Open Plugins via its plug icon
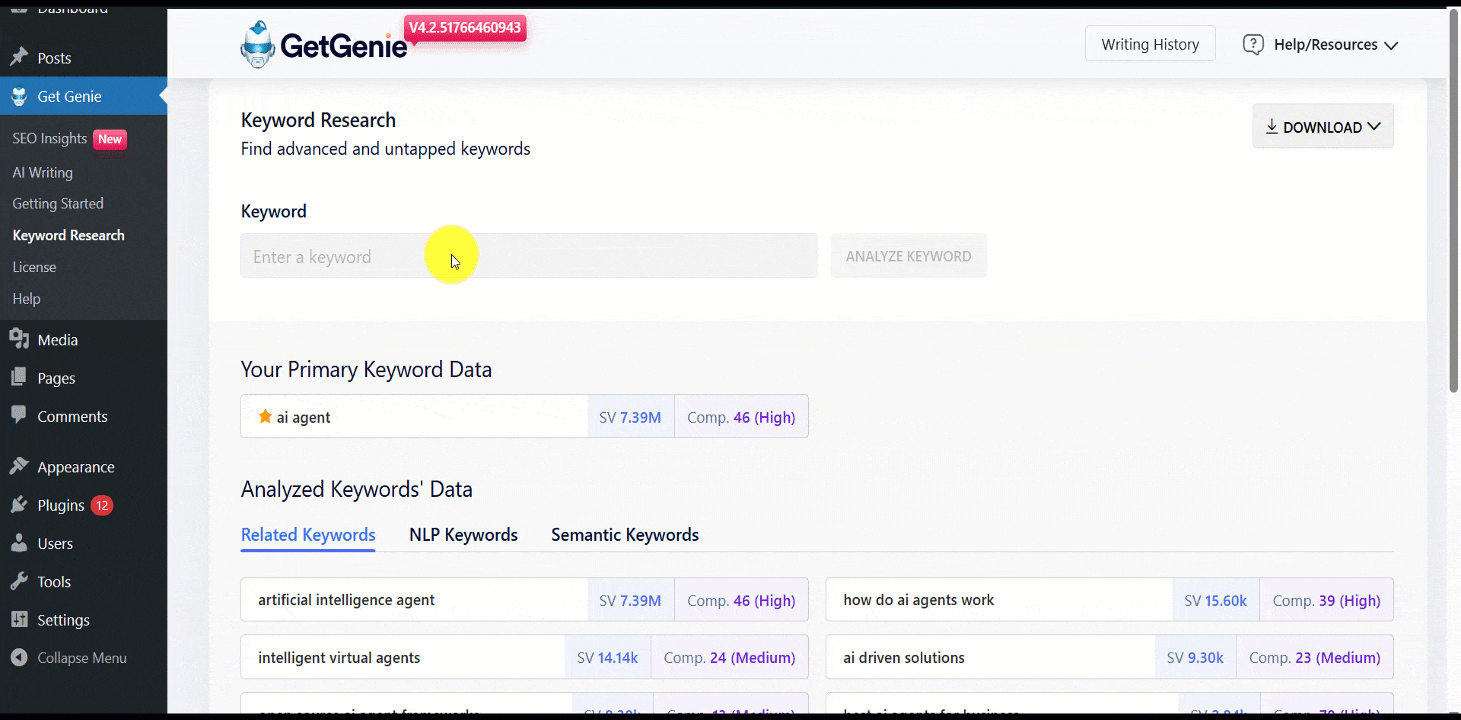Viewport: 1461px width, 720px height. 20,504
